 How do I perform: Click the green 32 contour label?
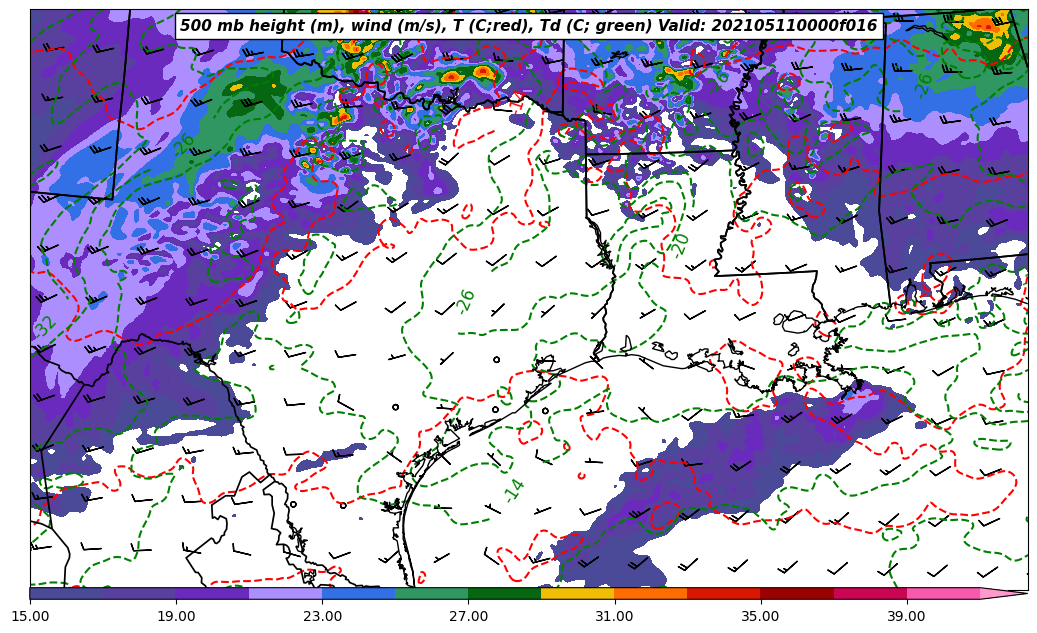[44, 326]
